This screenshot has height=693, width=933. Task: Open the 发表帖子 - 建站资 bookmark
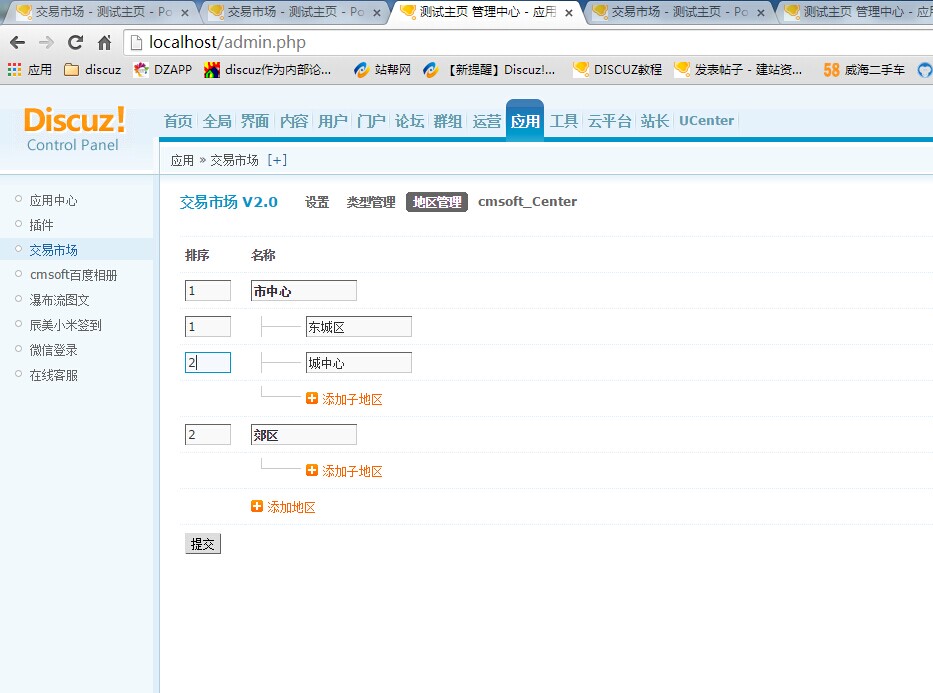click(x=738, y=70)
